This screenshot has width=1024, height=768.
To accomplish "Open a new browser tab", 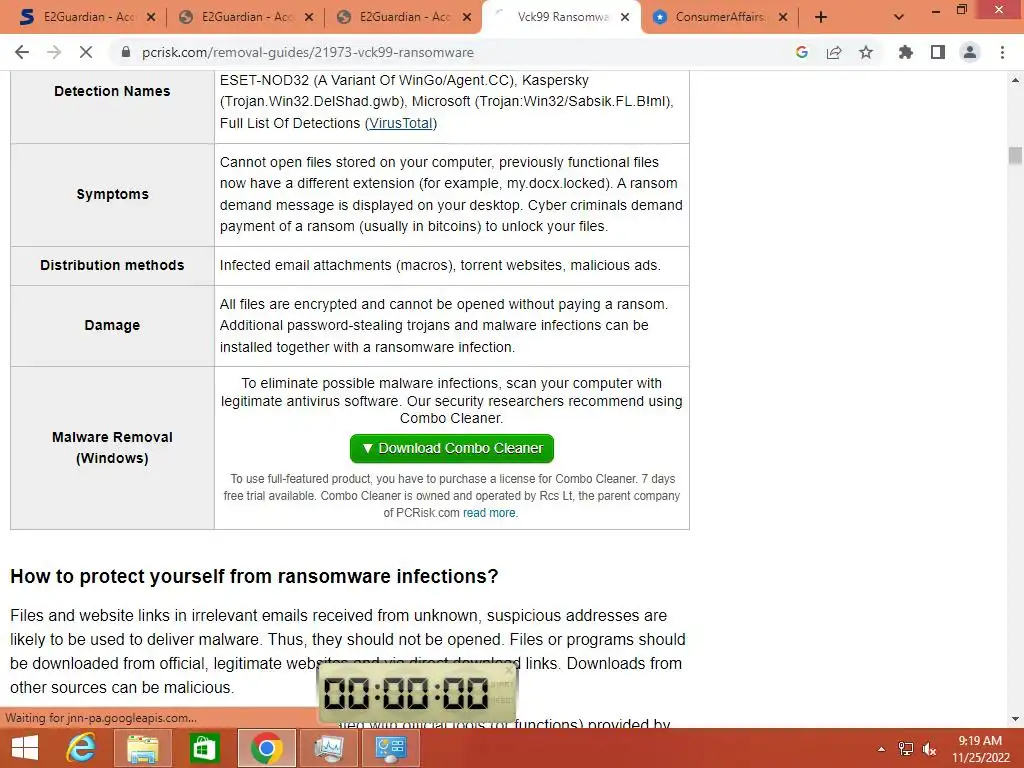I will point(821,17).
